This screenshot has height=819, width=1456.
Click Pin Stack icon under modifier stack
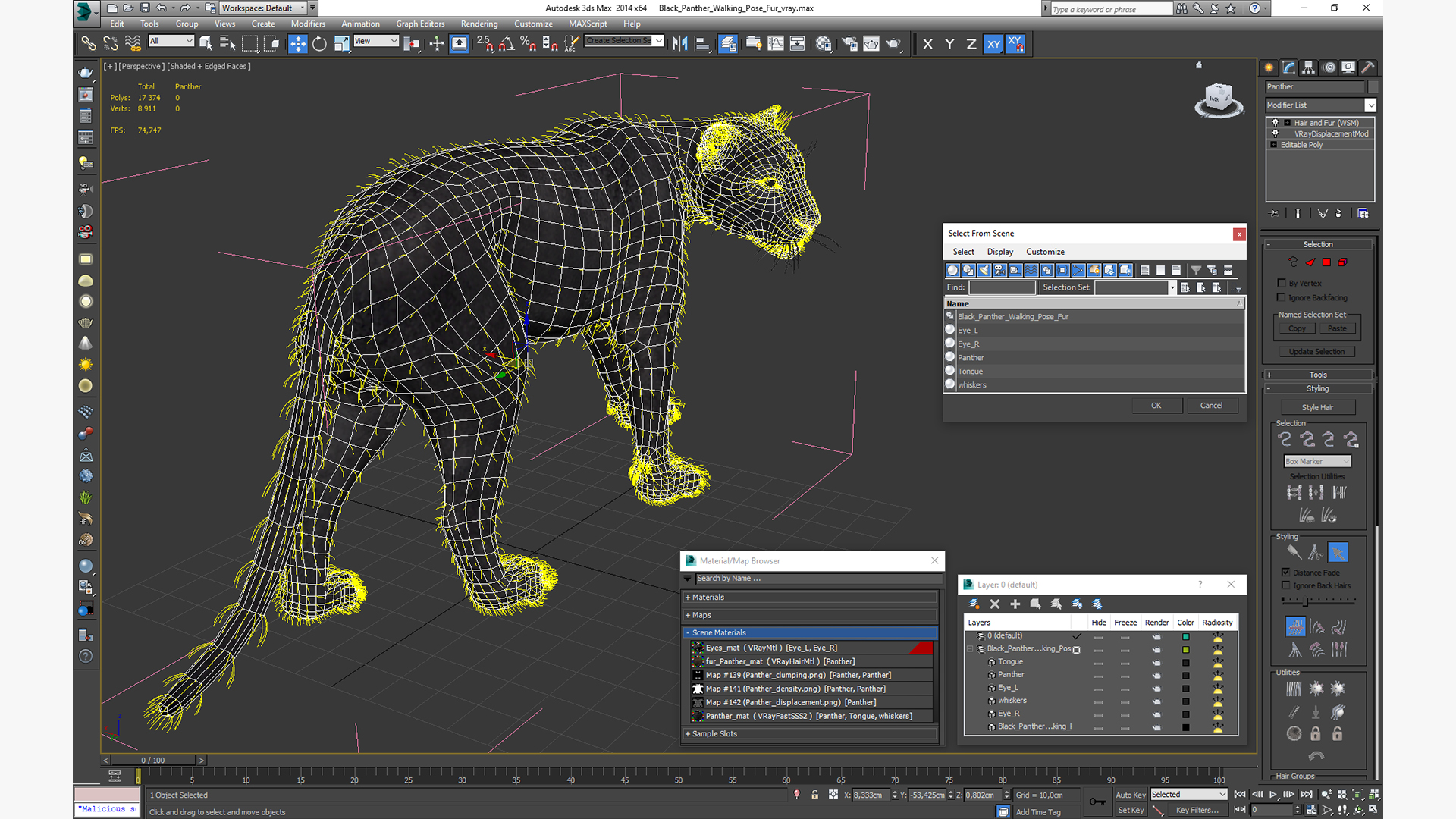[1275, 214]
